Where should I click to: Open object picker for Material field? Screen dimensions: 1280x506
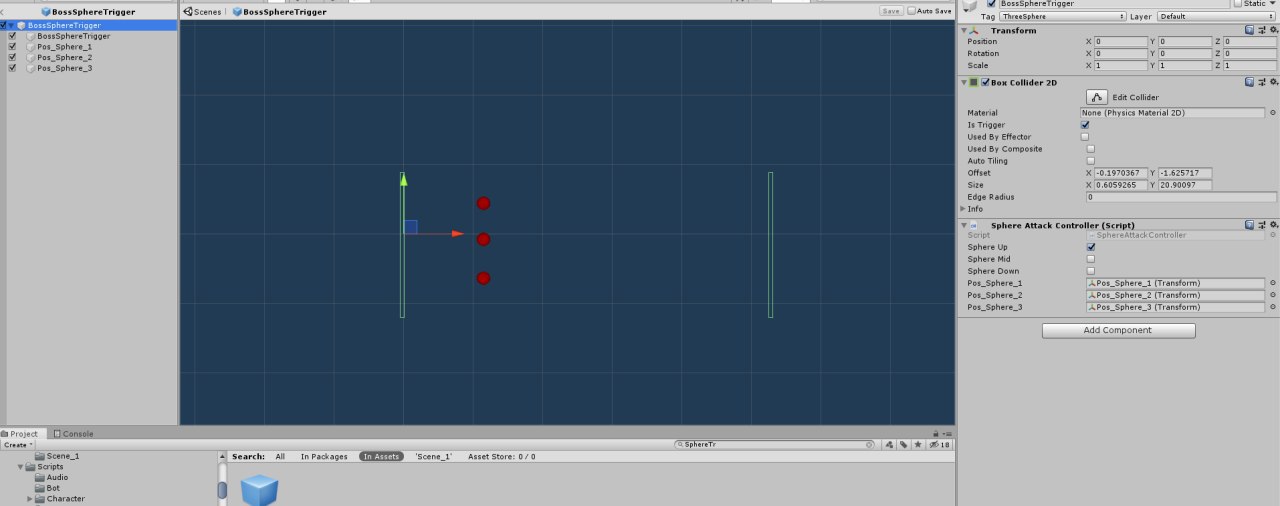pyautogui.click(x=1273, y=113)
